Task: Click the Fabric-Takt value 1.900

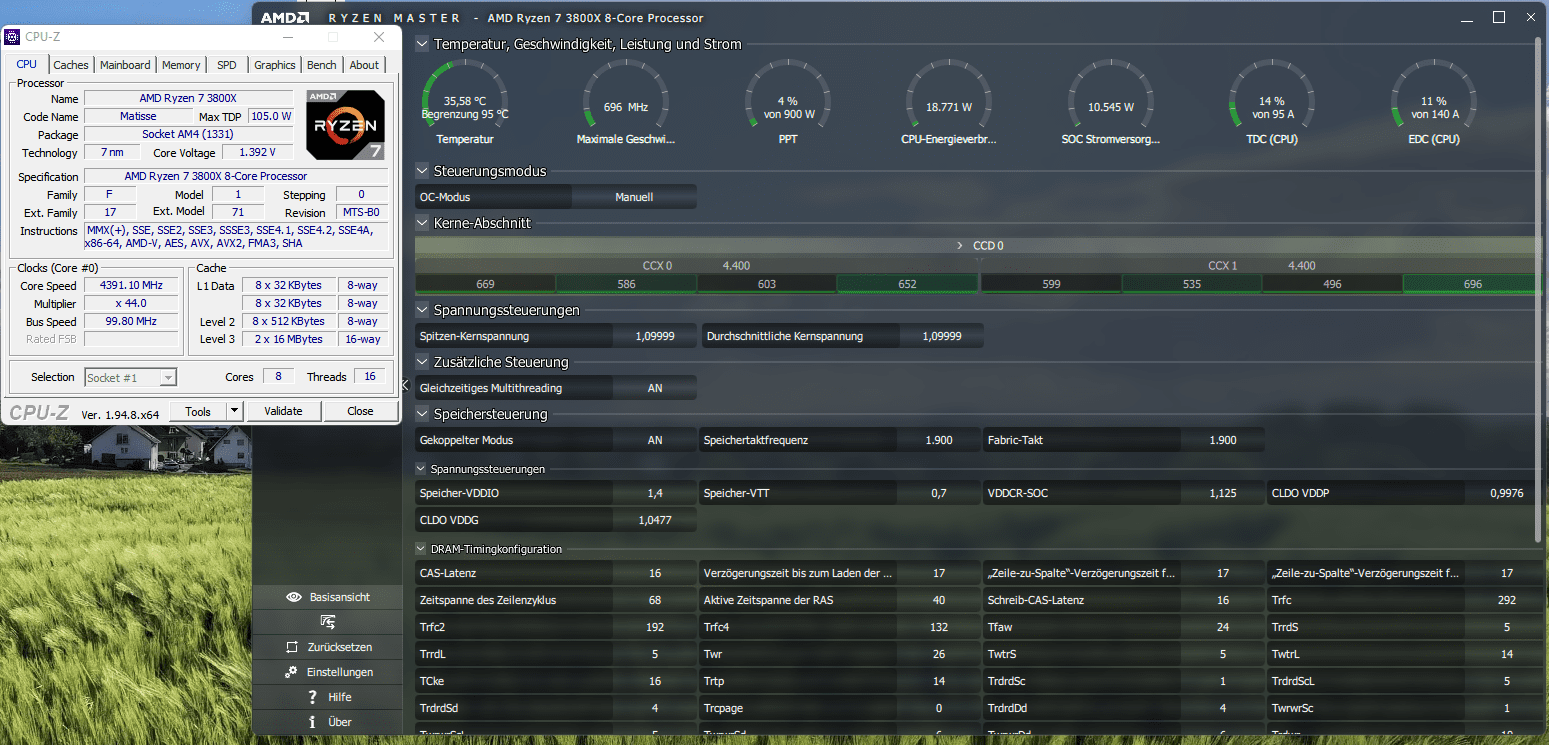Action: tap(1222, 440)
